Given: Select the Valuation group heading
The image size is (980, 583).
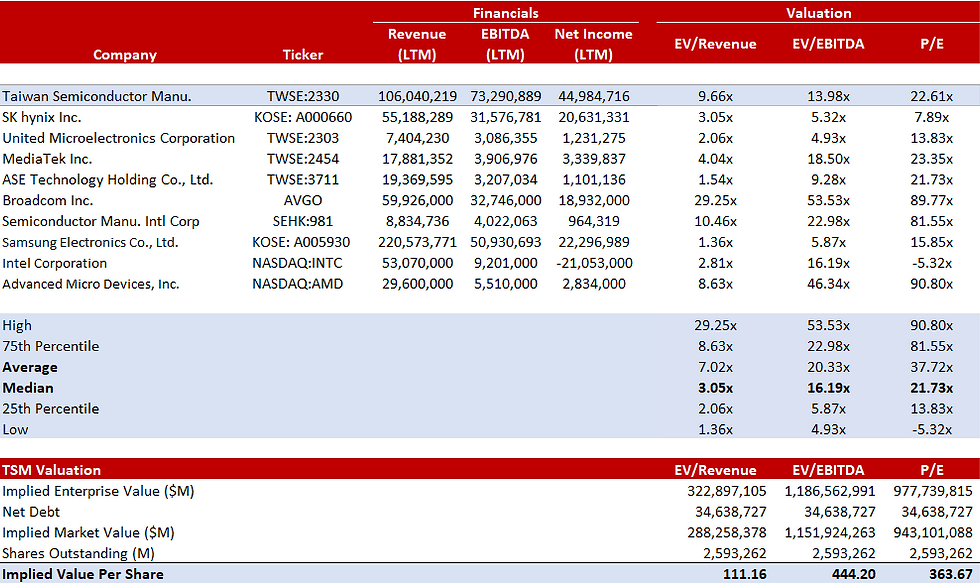Looking at the screenshot, I should [x=818, y=13].
